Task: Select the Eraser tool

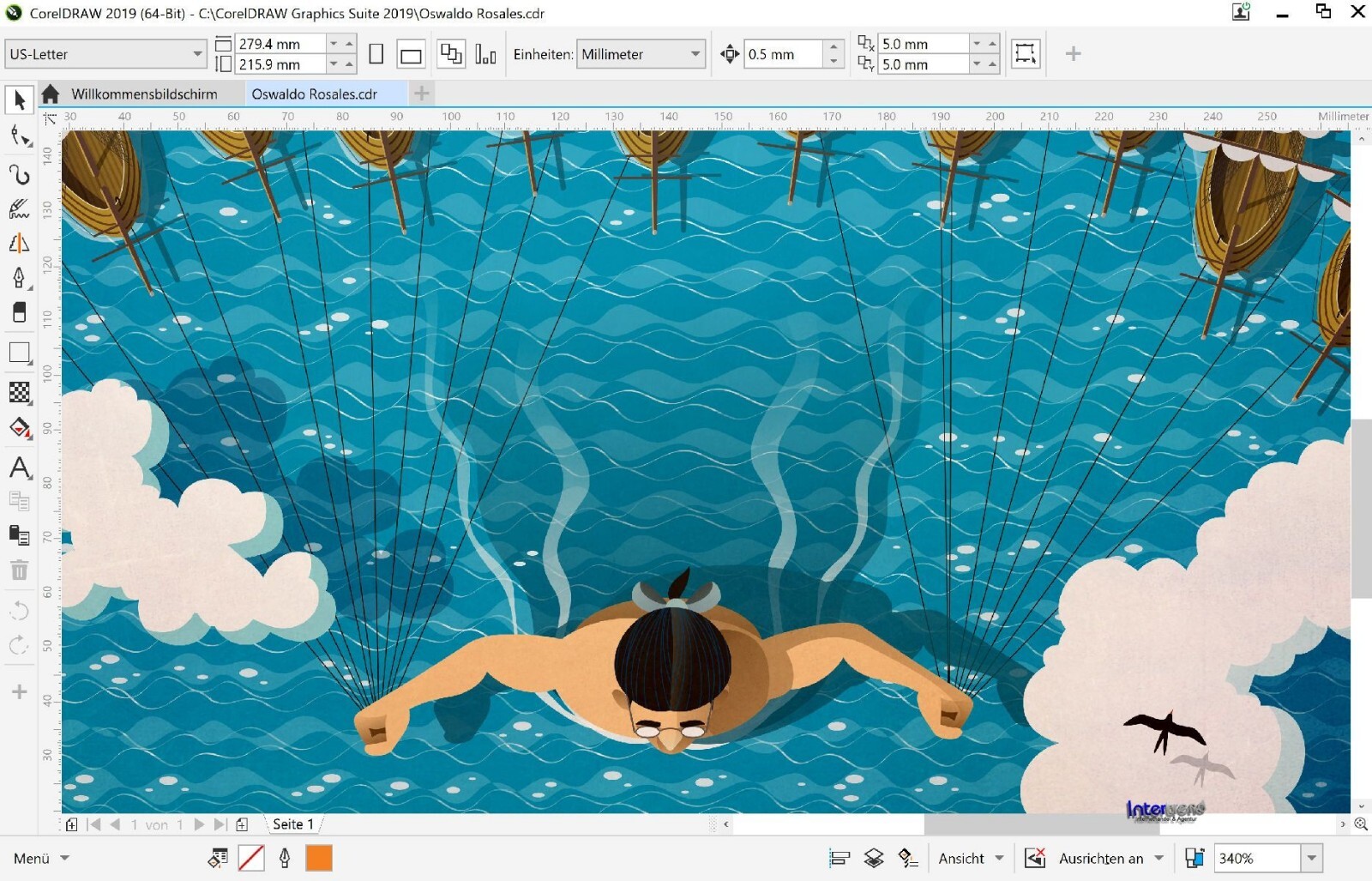Action: pyautogui.click(x=19, y=312)
